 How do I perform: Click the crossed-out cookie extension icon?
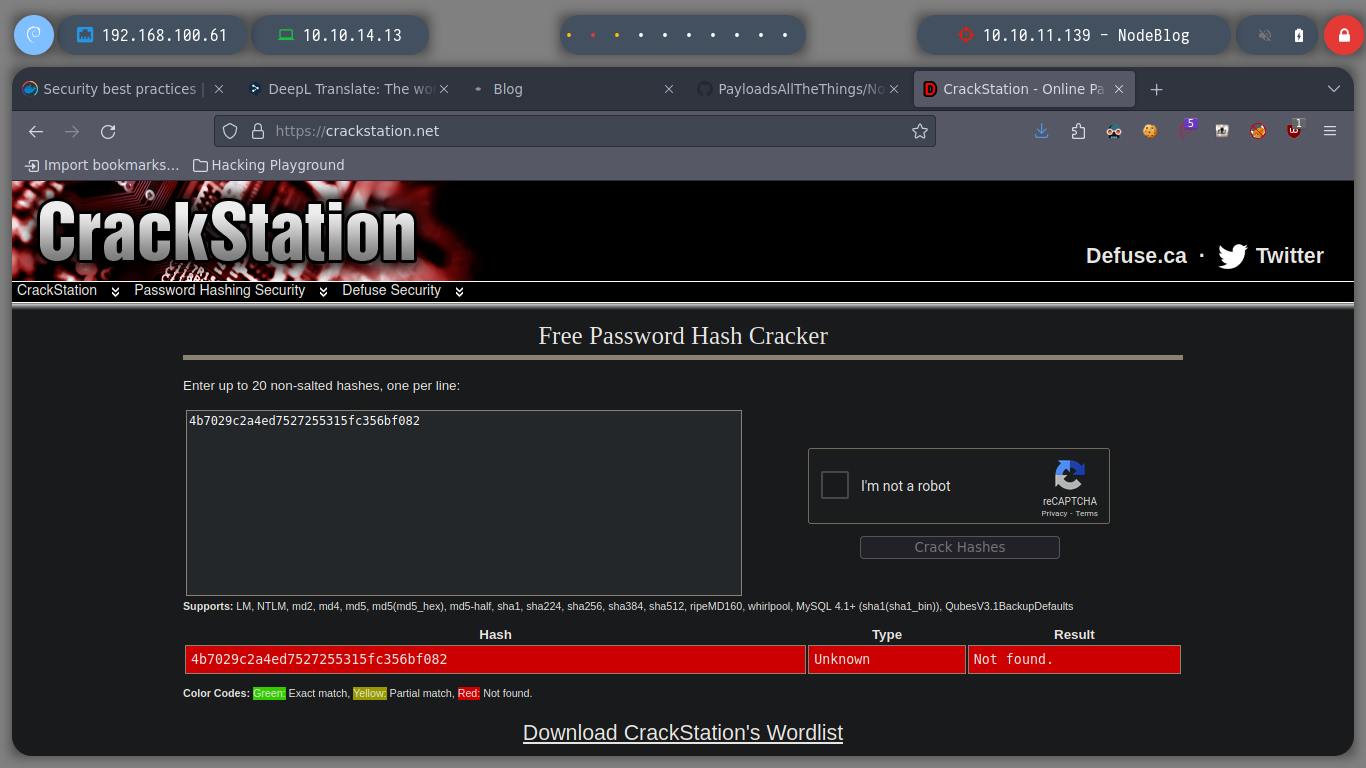[x=1258, y=131]
